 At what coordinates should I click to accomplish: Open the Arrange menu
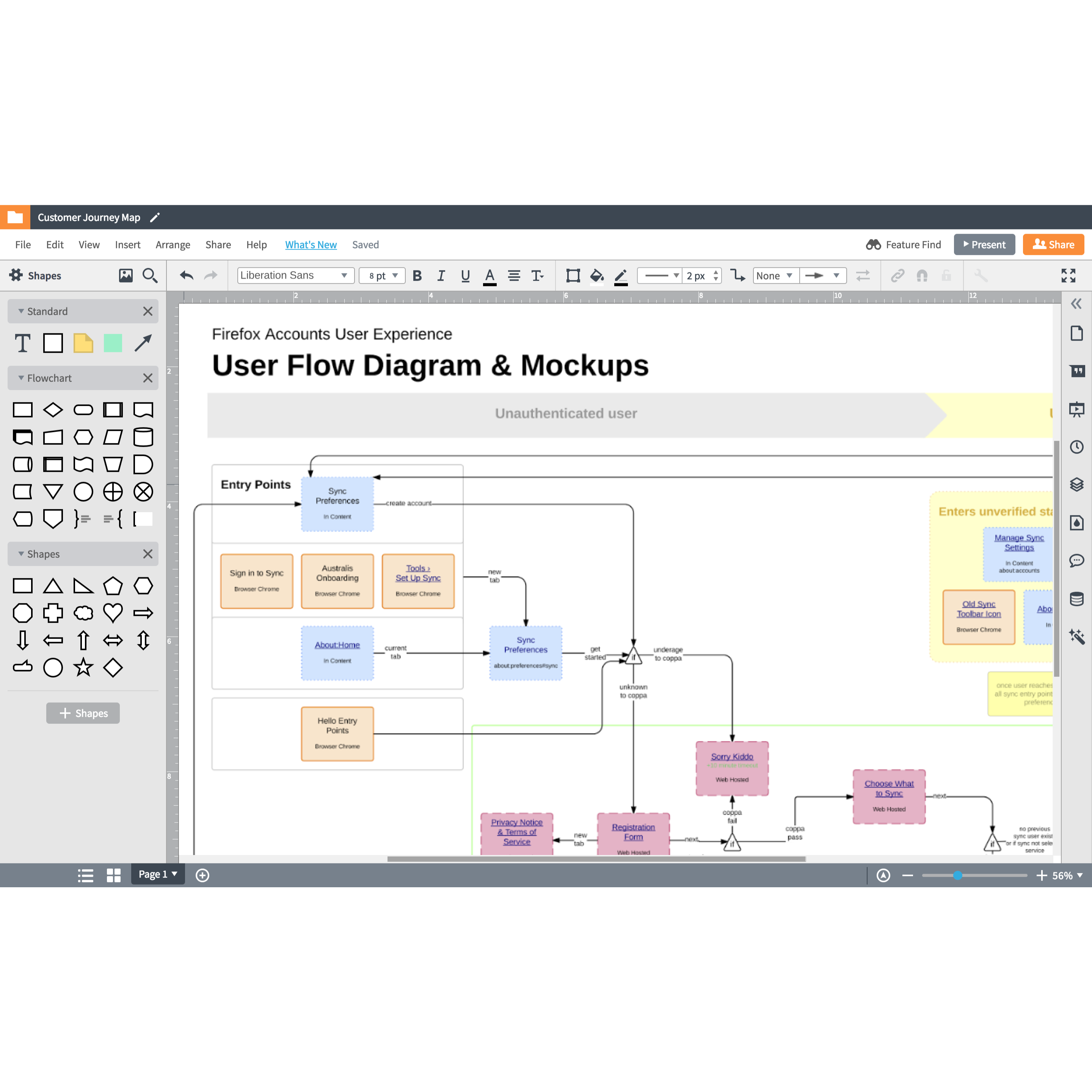click(x=173, y=245)
